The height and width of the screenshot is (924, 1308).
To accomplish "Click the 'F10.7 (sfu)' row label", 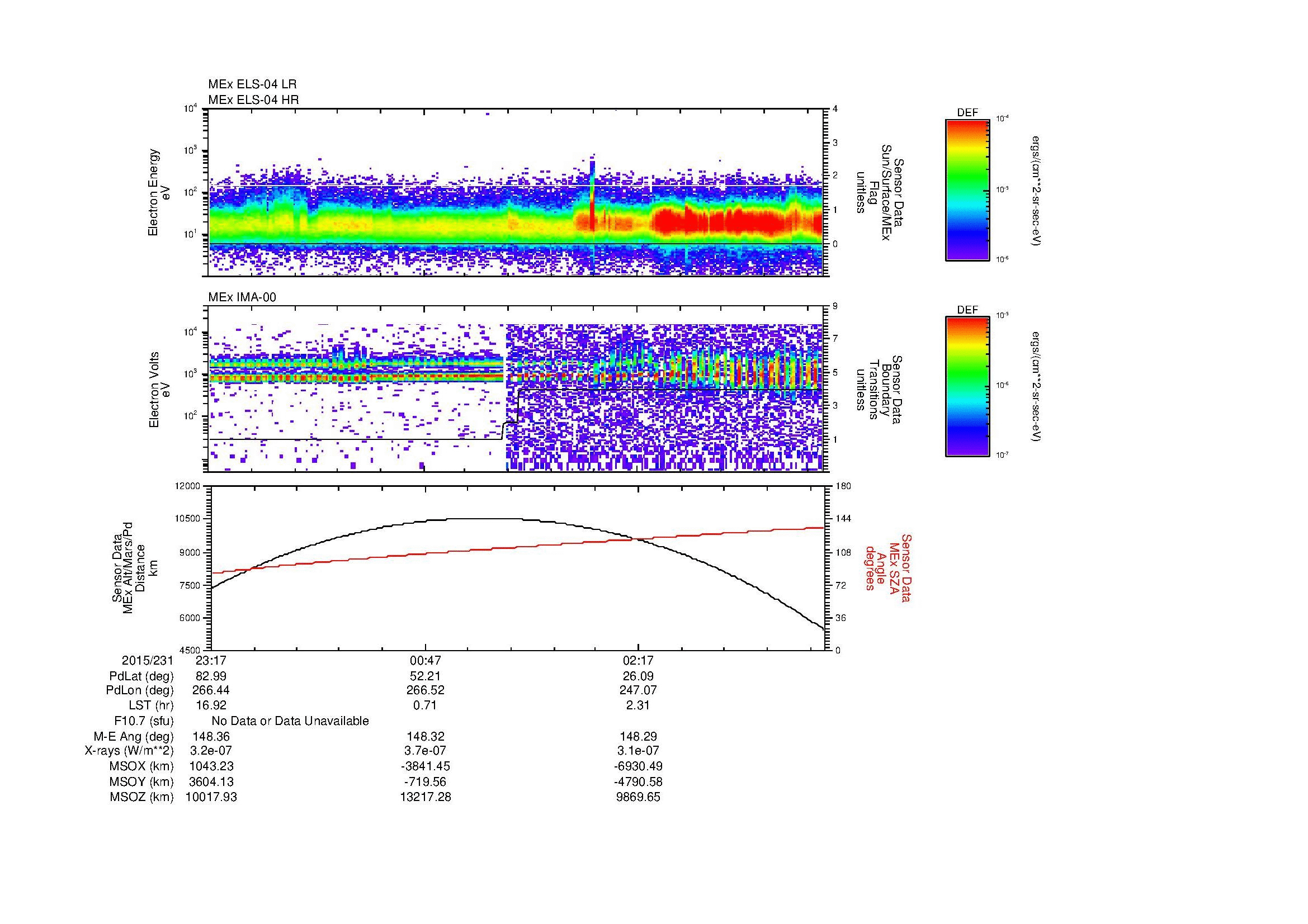I will pyautogui.click(x=144, y=721).
